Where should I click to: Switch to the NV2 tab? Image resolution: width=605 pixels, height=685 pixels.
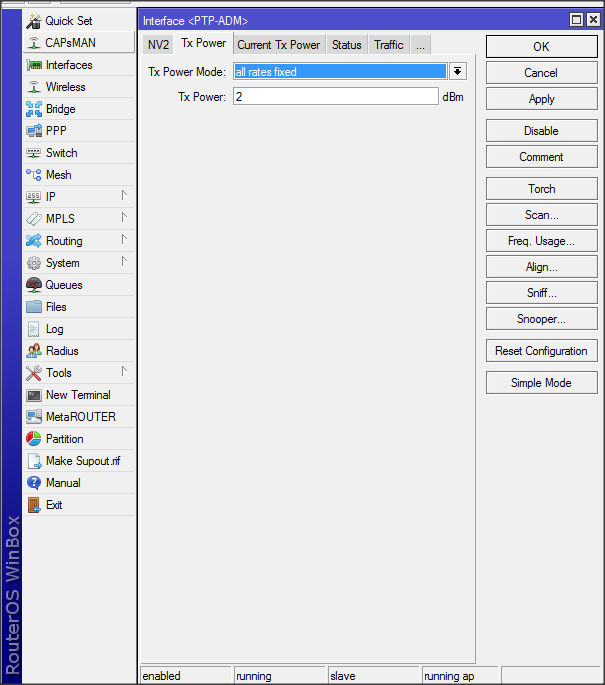pyautogui.click(x=158, y=45)
